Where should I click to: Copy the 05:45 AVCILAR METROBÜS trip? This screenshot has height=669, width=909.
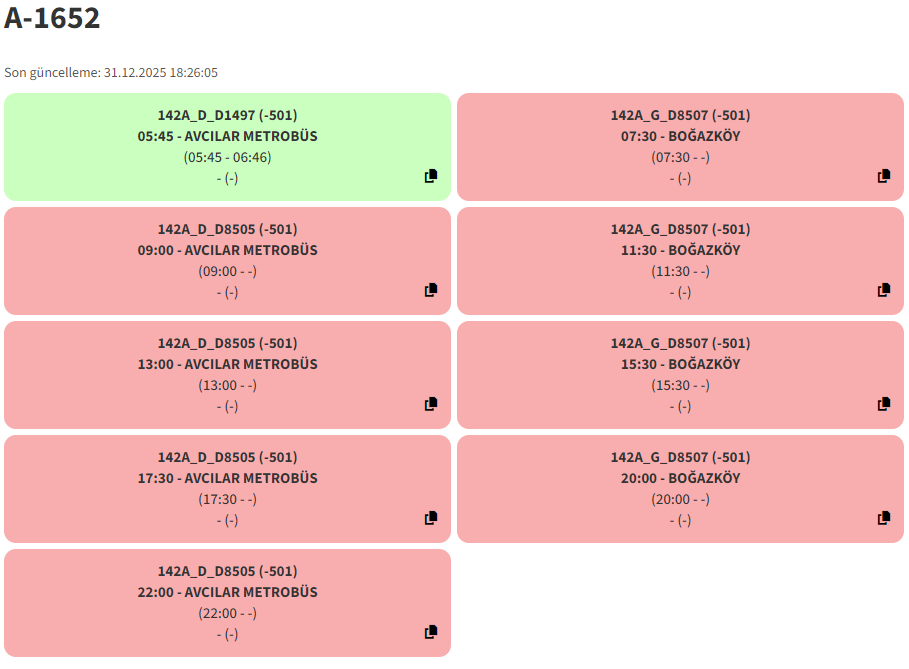[431, 176]
